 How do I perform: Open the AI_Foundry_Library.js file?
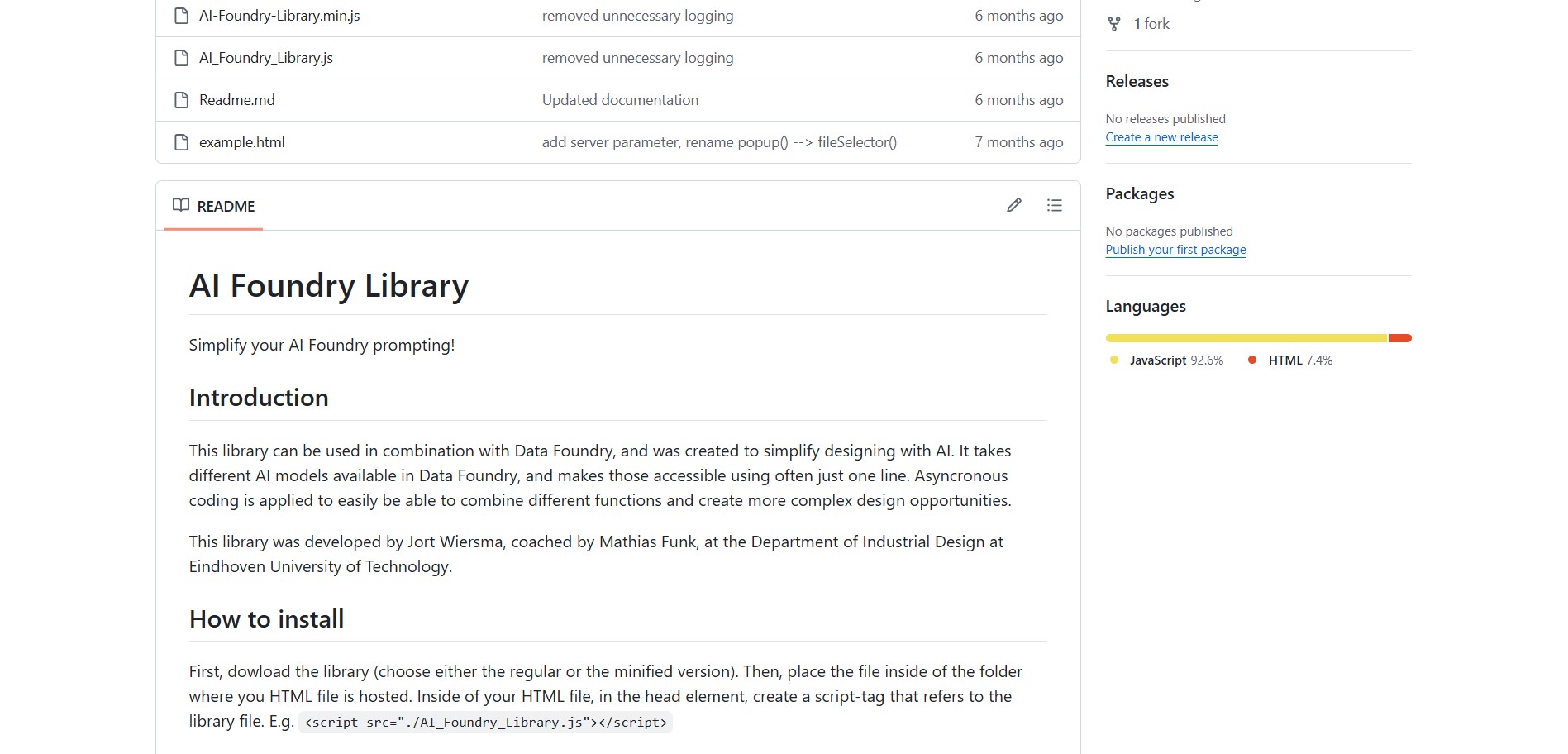click(265, 58)
